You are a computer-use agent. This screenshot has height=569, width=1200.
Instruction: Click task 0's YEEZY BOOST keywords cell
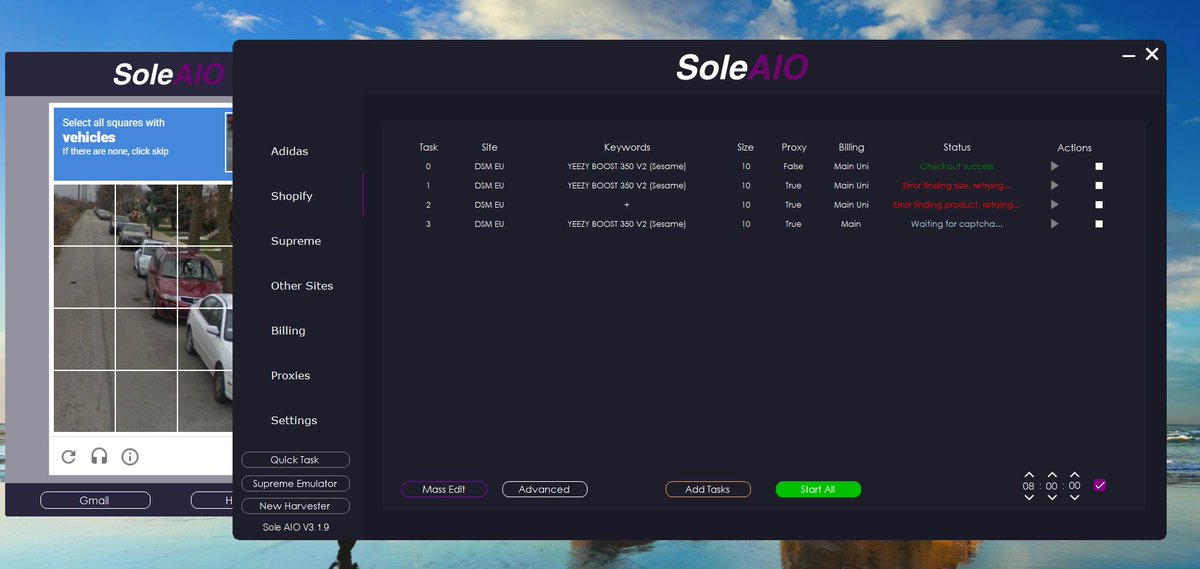[x=627, y=166]
